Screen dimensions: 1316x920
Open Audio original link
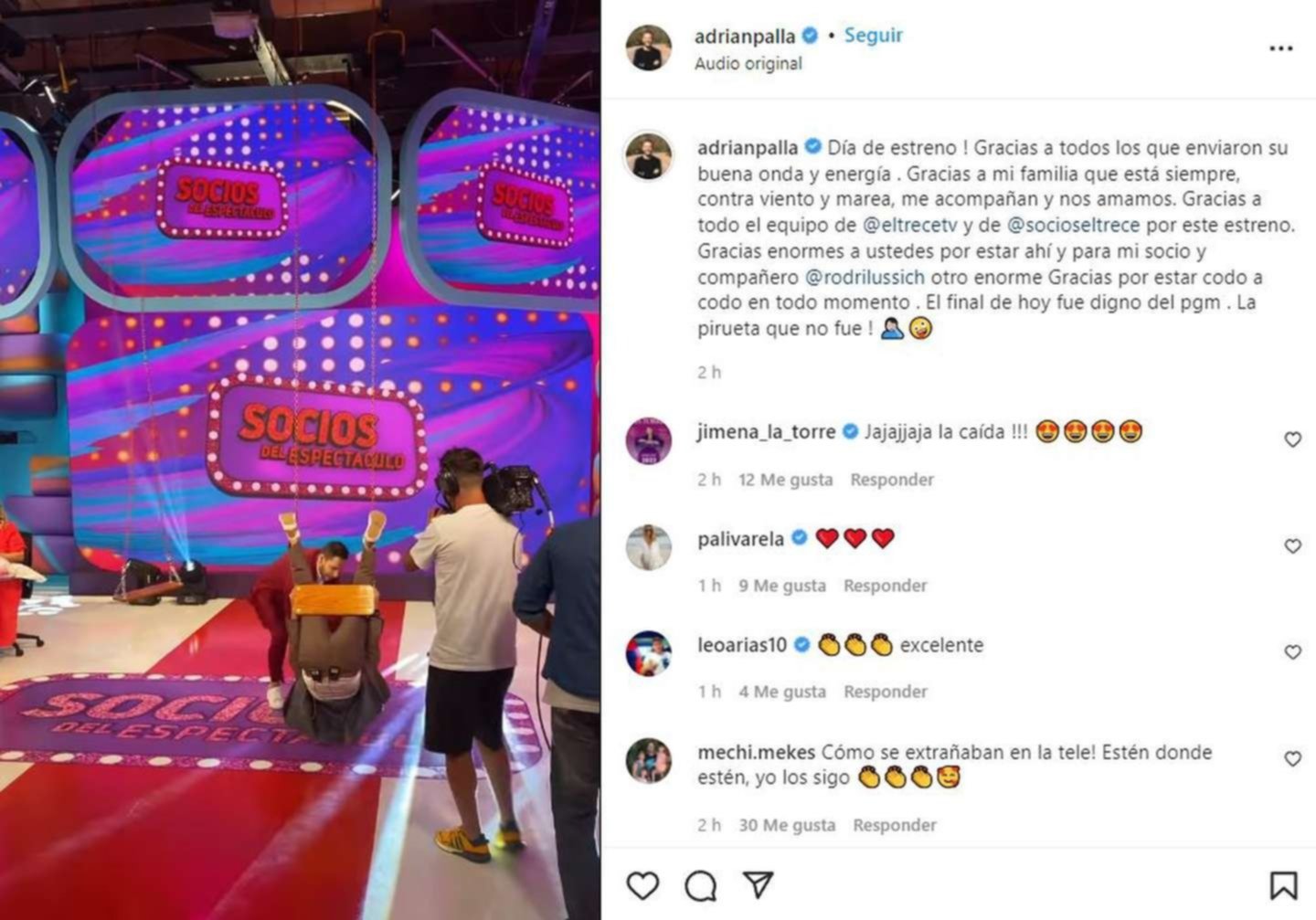[748, 63]
